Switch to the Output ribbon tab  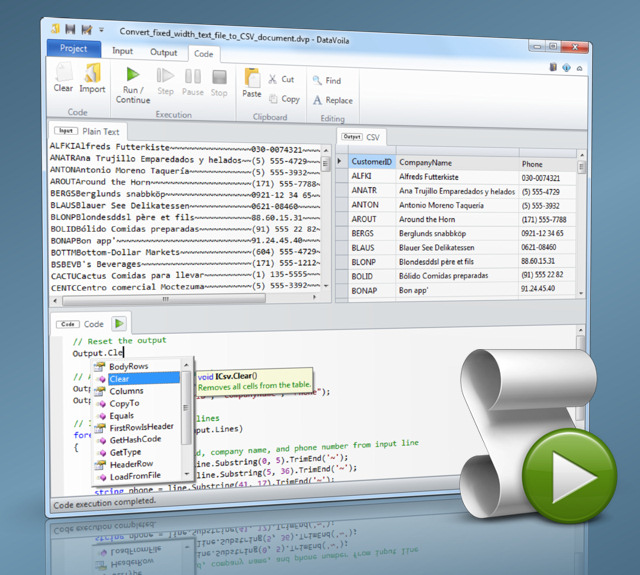tap(164, 52)
